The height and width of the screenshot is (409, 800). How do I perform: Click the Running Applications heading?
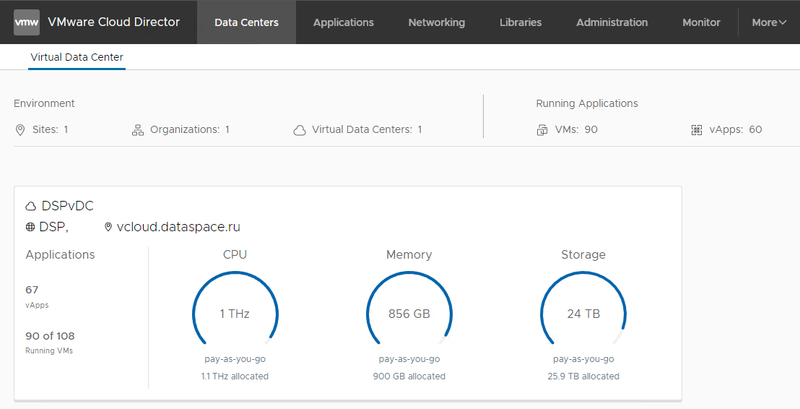coord(587,103)
